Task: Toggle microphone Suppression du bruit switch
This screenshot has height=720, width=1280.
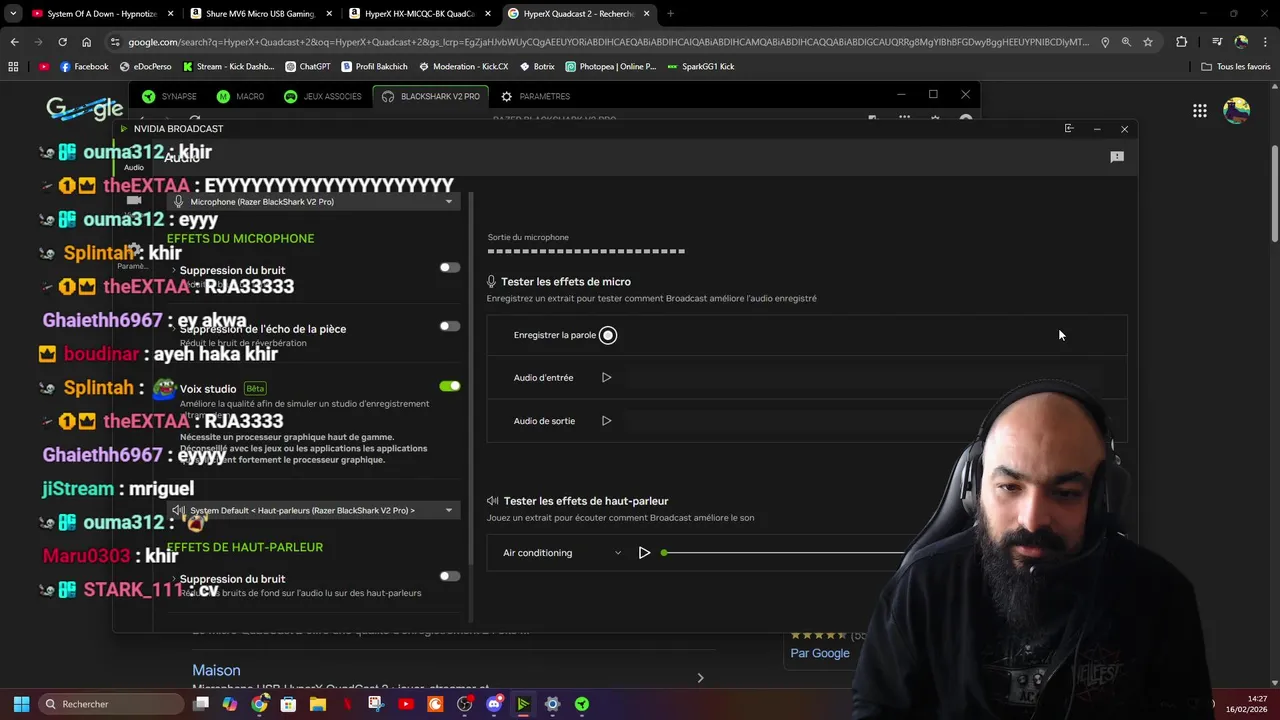Action: coord(450,268)
